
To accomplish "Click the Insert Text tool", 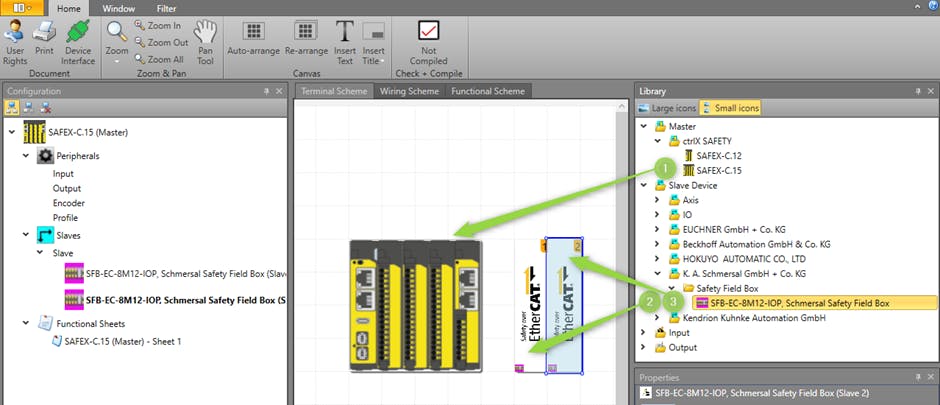I will (x=345, y=38).
